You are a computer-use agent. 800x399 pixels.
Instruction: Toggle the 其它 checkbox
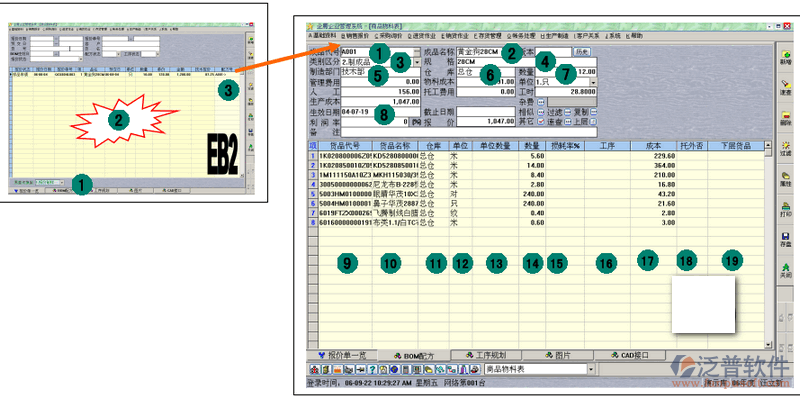(x=541, y=122)
